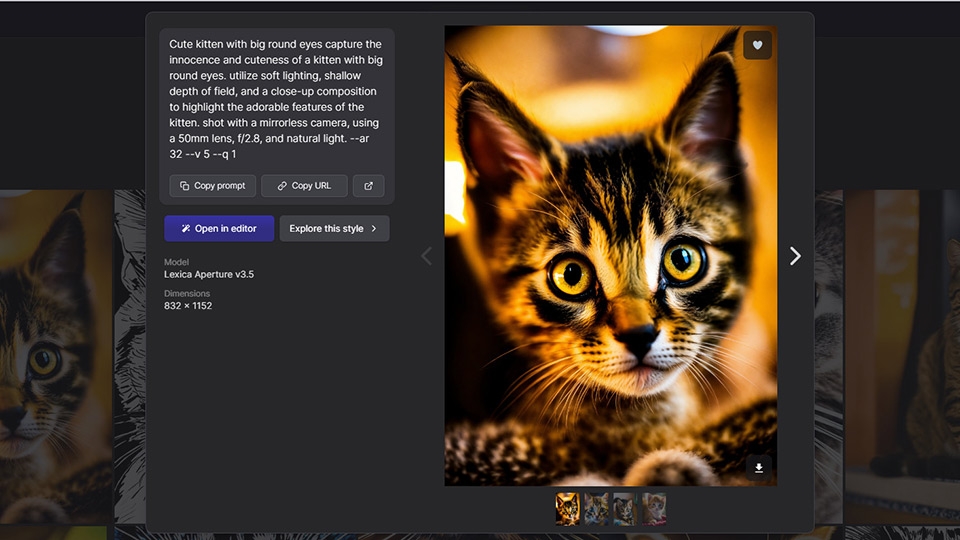Click the prompt text starting 'Cute kitten'
This screenshot has height=540, width=960.
coord(276,99)
